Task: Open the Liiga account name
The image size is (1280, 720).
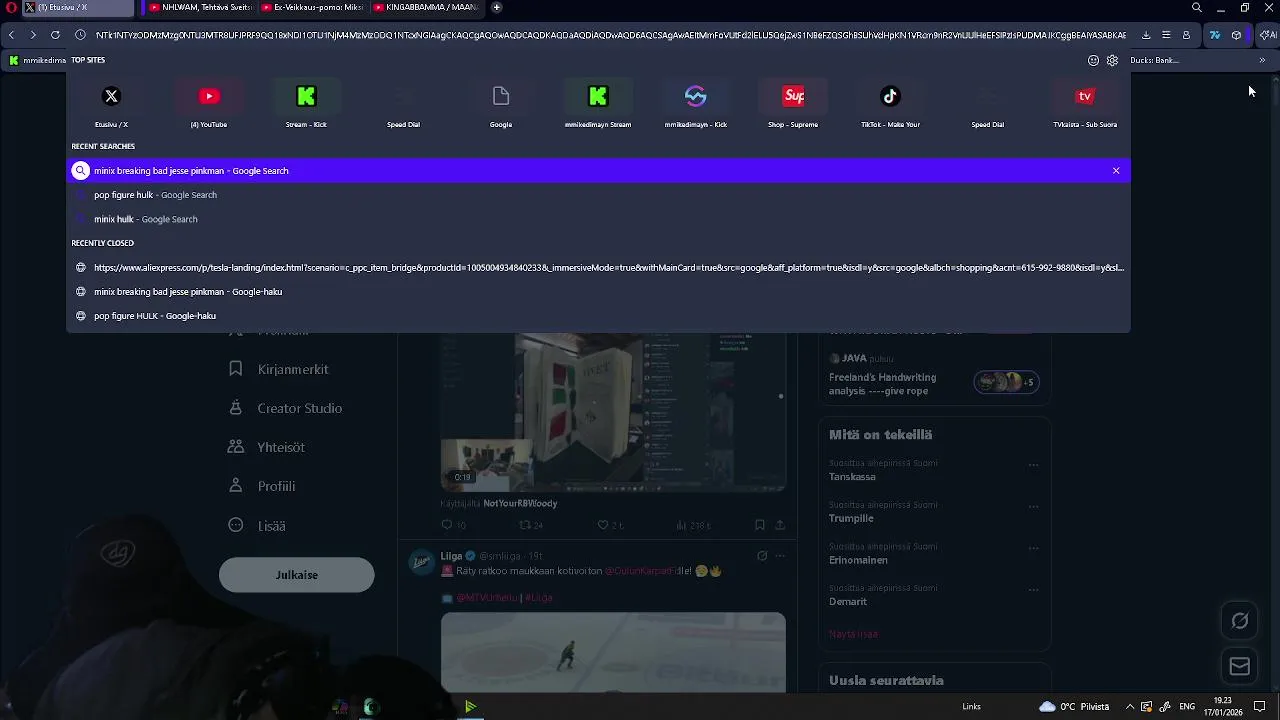Action: click(x=451, y=556)
